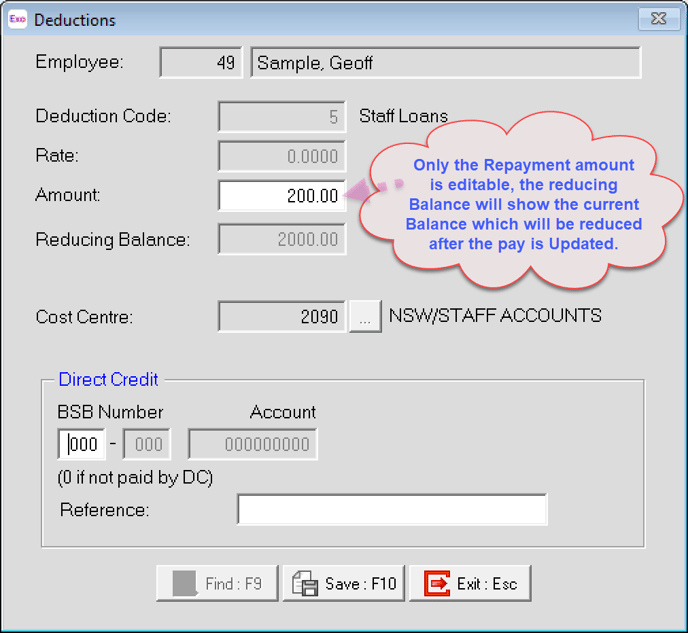Click the Account number field

click(x=252, y=444)
